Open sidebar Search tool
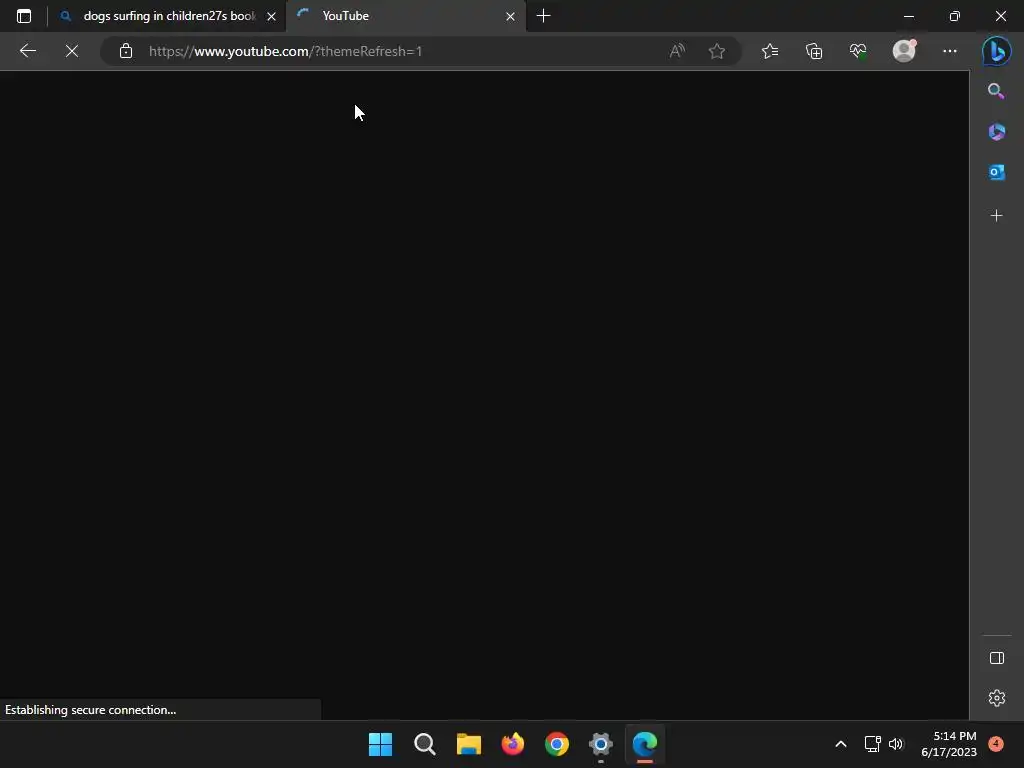 [x=996, y=91]
